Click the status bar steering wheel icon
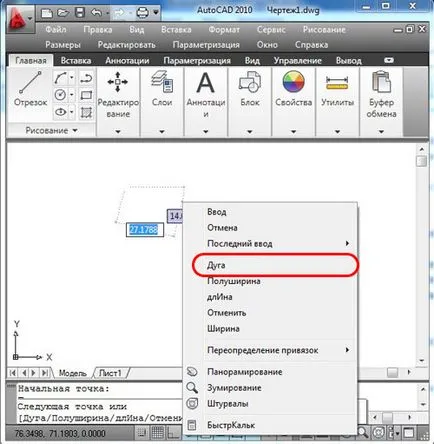Viewport: 434px width, 444px height. click(x=378, y=433)
